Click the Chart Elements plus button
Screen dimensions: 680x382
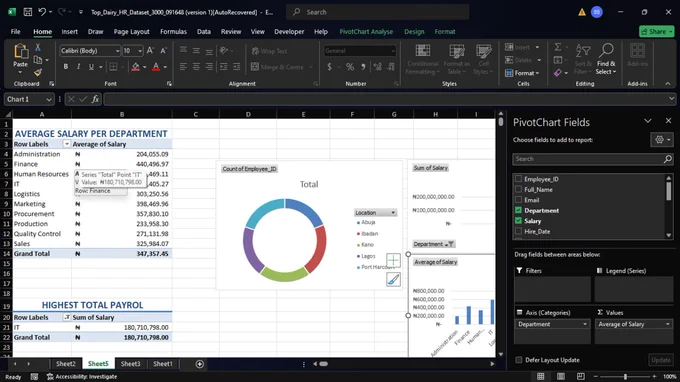point(393,260)
